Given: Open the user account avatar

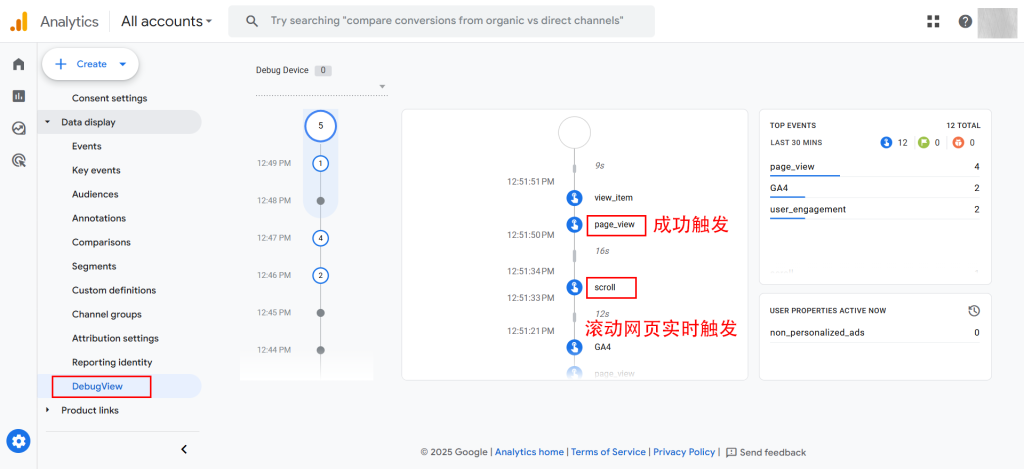Looking at the screenshot, I should (x=995, y=22).
